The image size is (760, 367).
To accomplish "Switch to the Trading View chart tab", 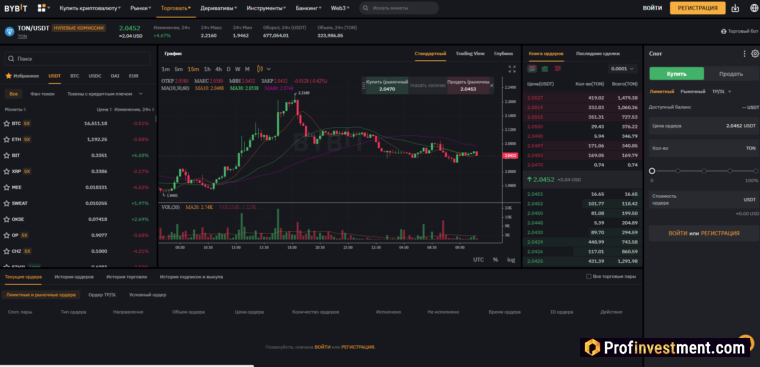I will coord(470,53).
